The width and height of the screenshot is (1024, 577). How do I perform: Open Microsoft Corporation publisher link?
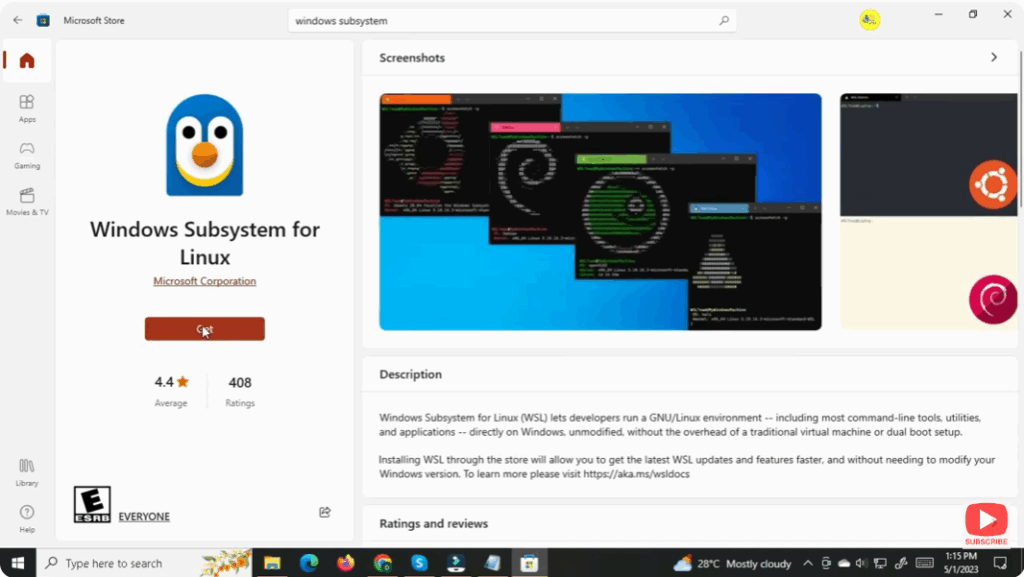[x=204, y=281]
